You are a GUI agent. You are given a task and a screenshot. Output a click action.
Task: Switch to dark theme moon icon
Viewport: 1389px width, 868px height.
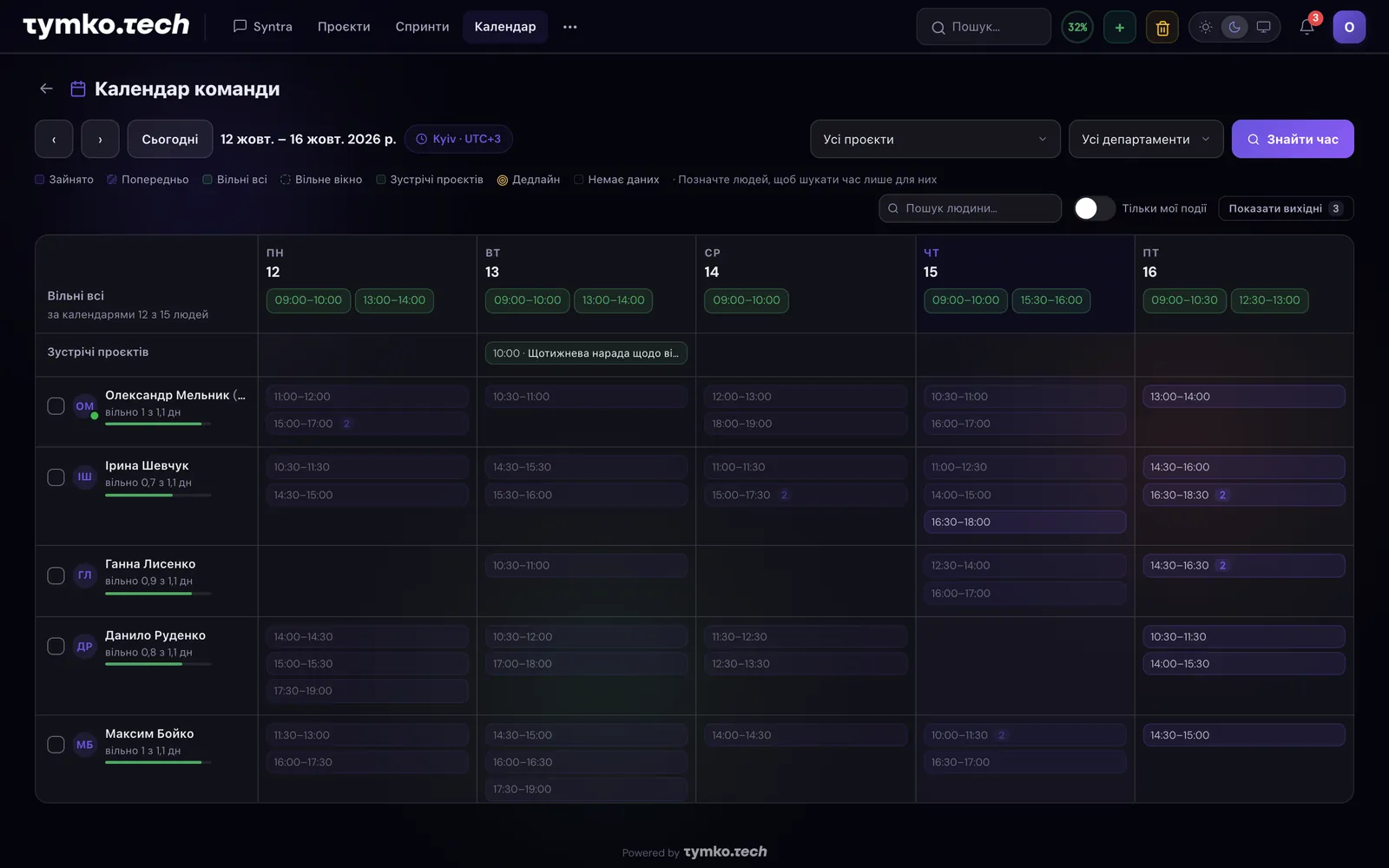click(x=1234, y=27)
